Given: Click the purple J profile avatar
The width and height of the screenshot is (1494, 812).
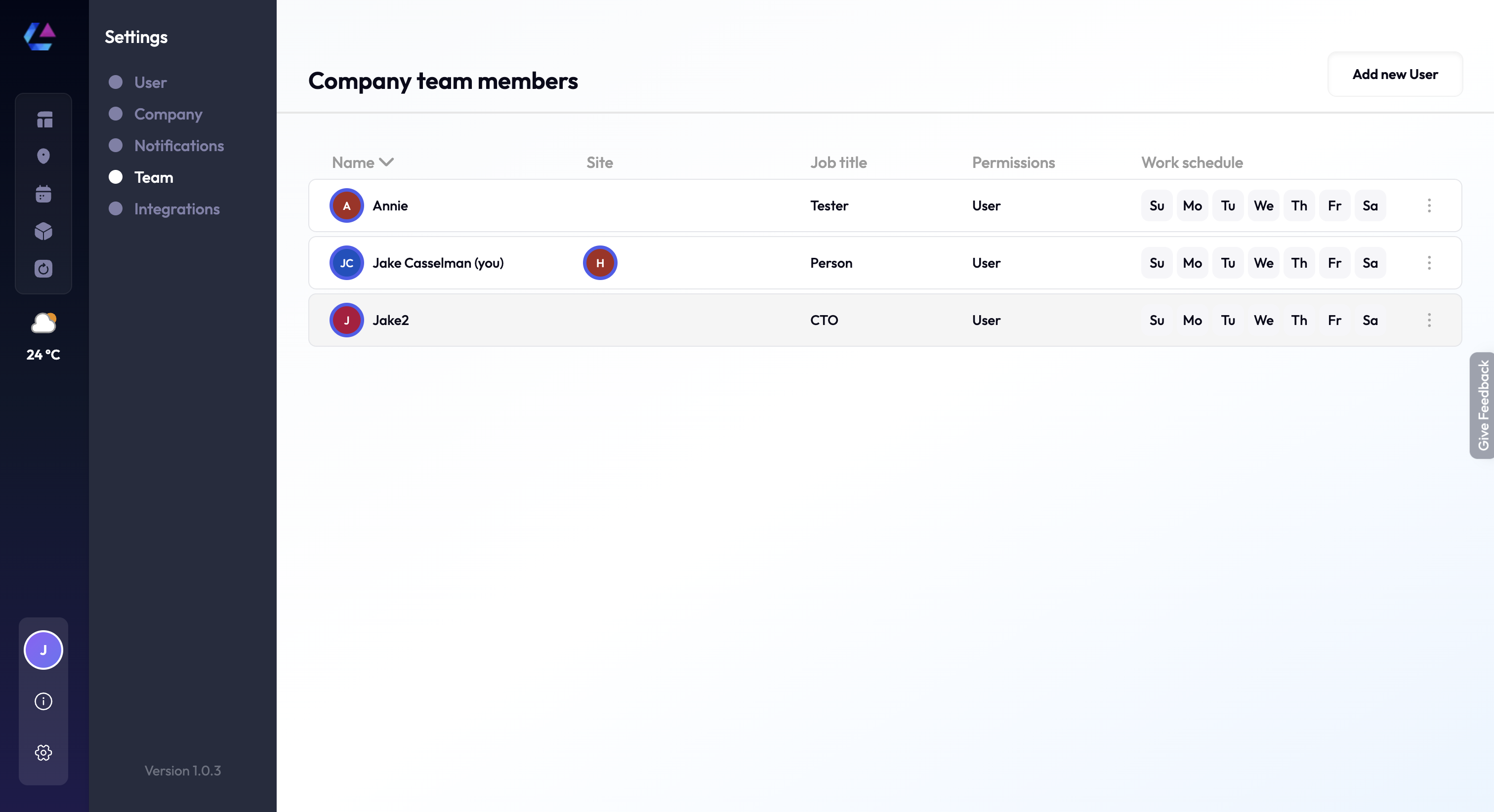Looking at the screenshot, I should click(x=43, y=650).
